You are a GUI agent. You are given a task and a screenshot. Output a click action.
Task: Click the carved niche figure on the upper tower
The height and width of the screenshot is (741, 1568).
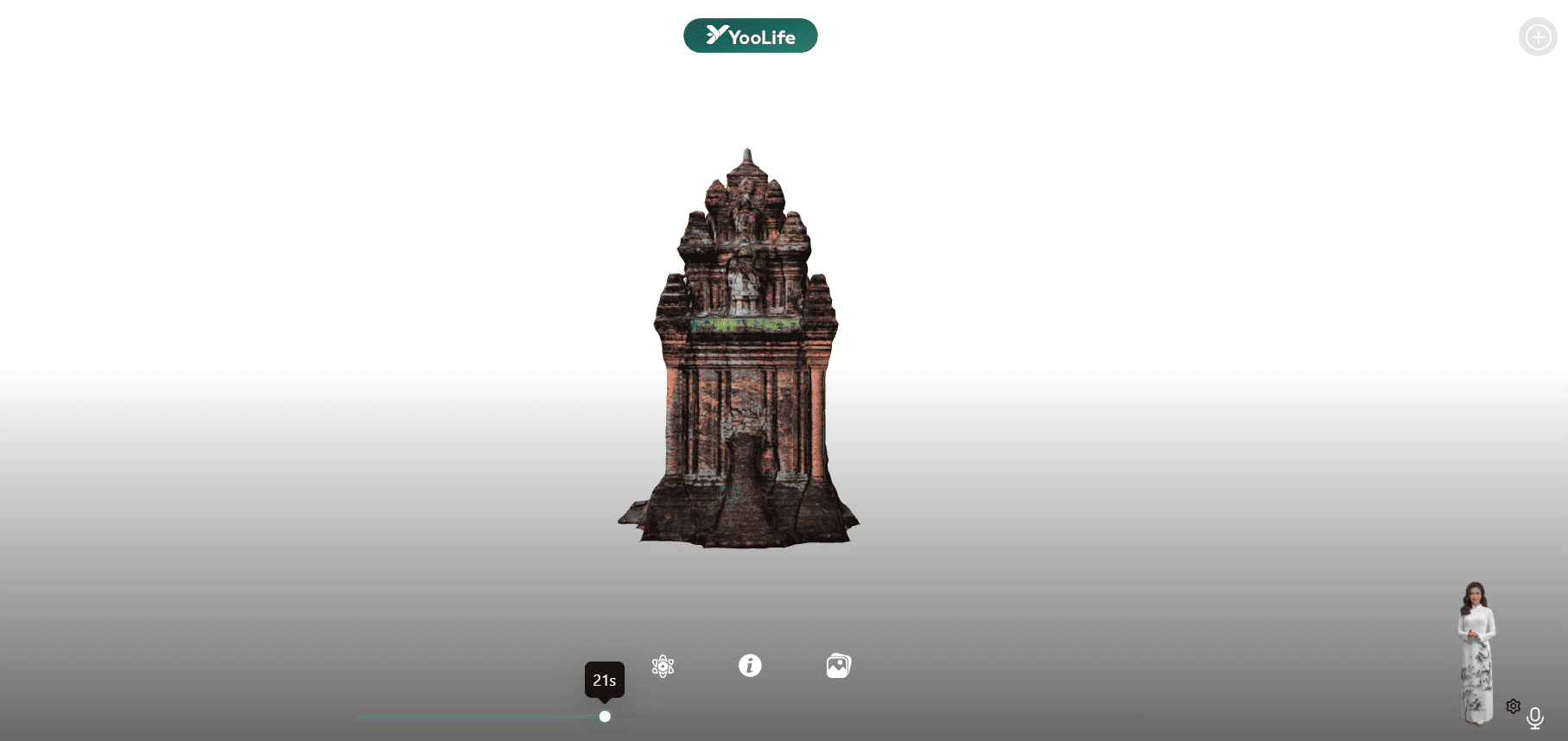click(743, 285)
